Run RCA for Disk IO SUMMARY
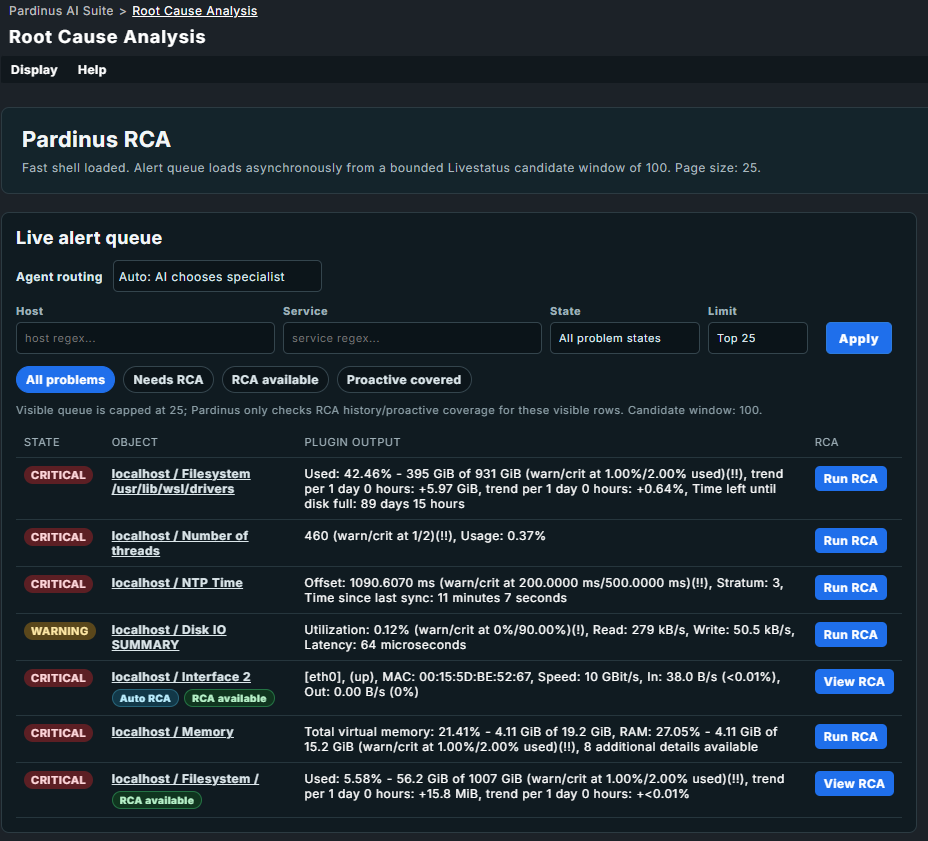 (x=850, y=634)
